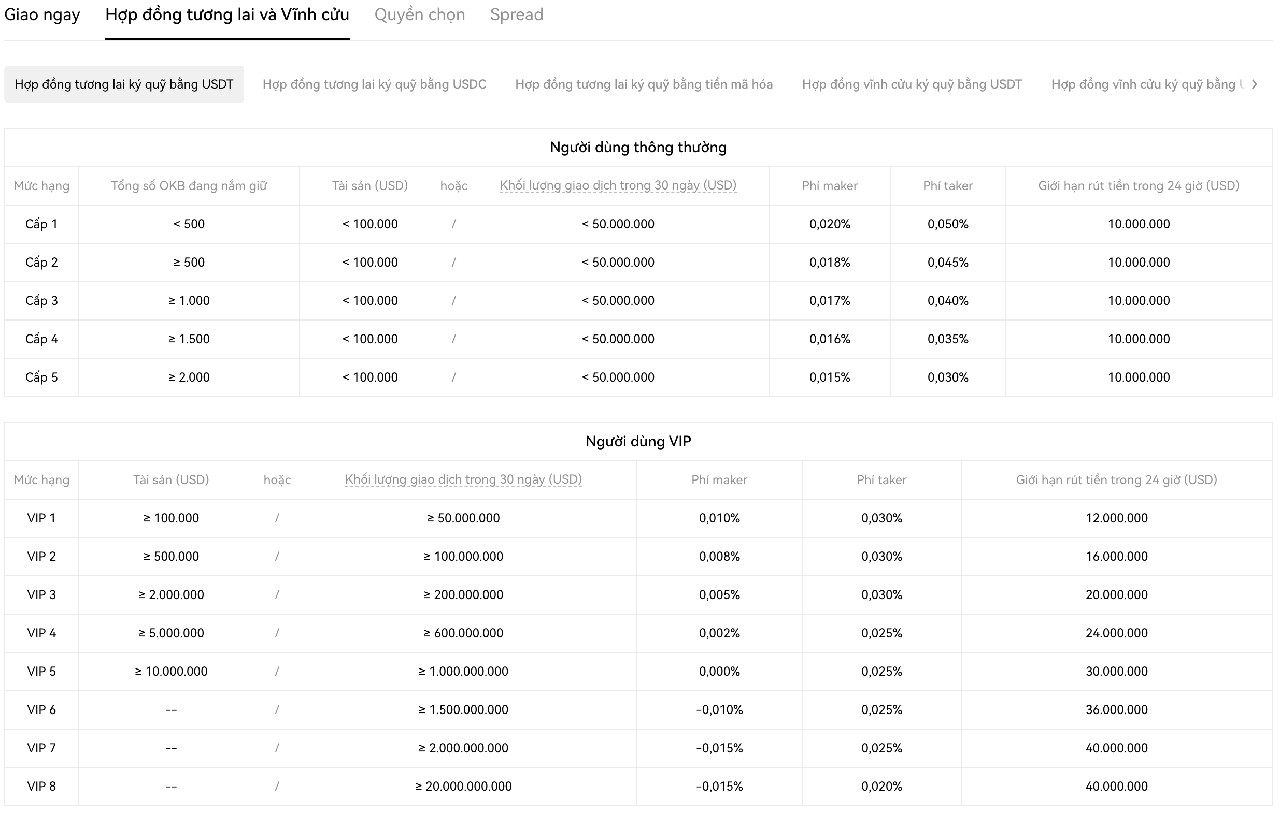Select the Spread tab
Screen dimensions: 1280x815
pyautogui.click(x=516, y=15)
